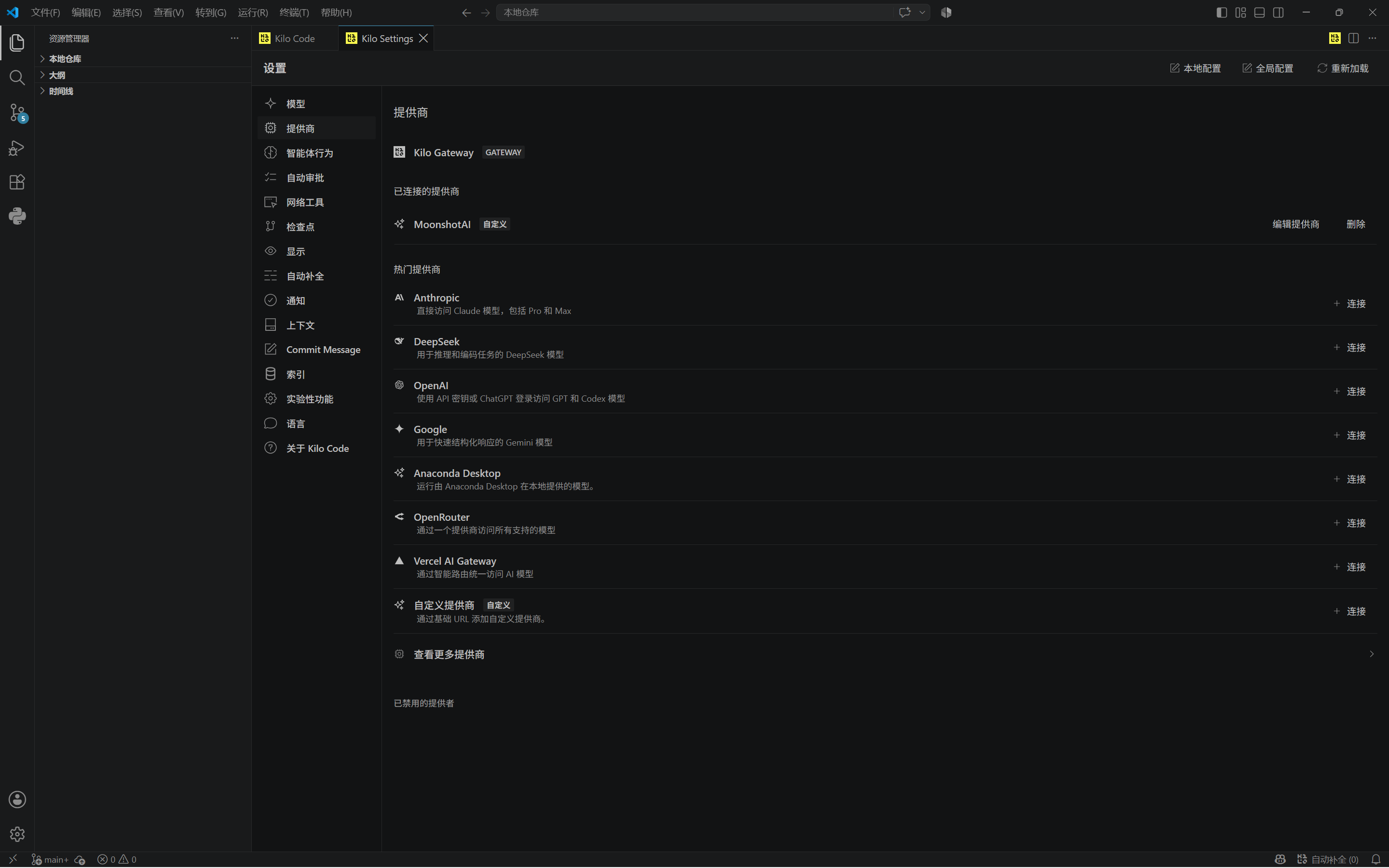
Task: Connect the 自定义提供商 provider
Action: tap(1349, 611)
